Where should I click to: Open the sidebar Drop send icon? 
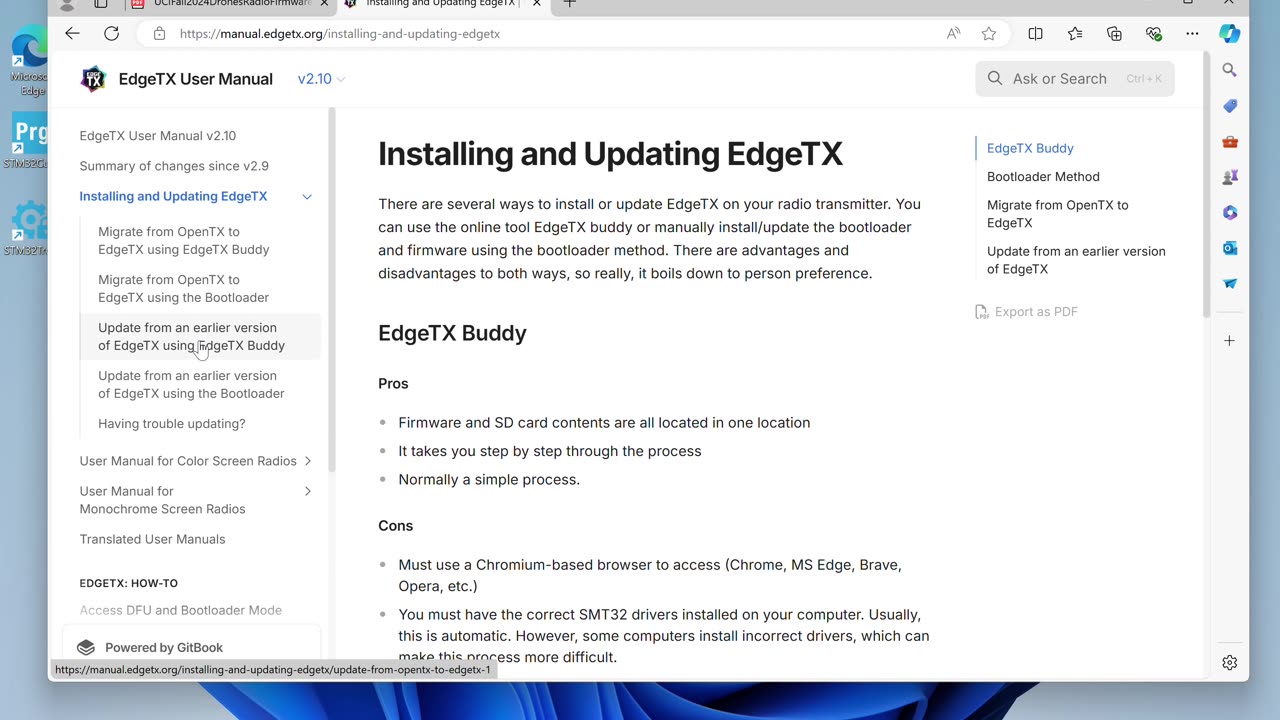click(x=1230, y=283)
